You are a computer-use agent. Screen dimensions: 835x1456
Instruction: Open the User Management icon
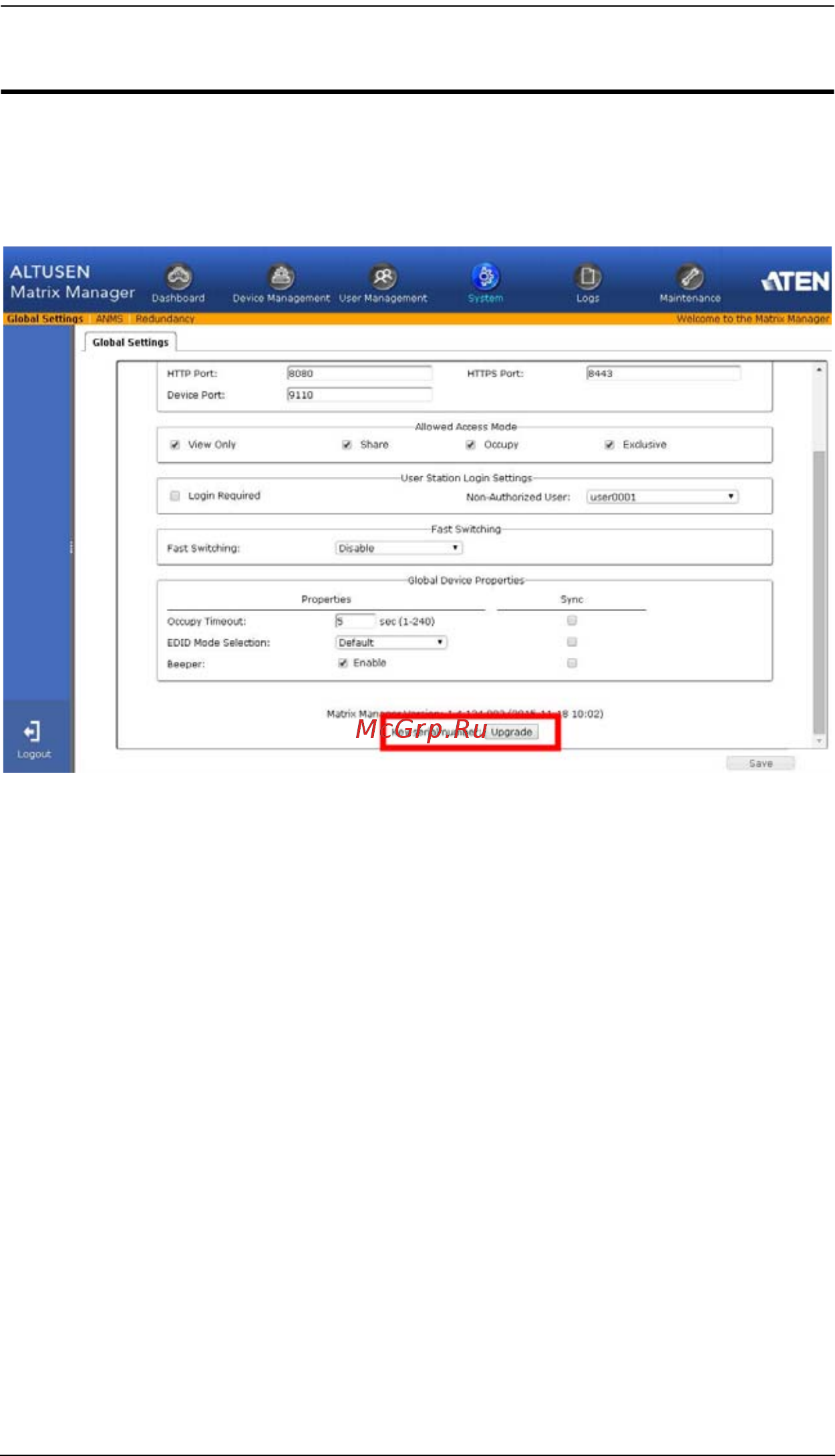click(383, 277)
